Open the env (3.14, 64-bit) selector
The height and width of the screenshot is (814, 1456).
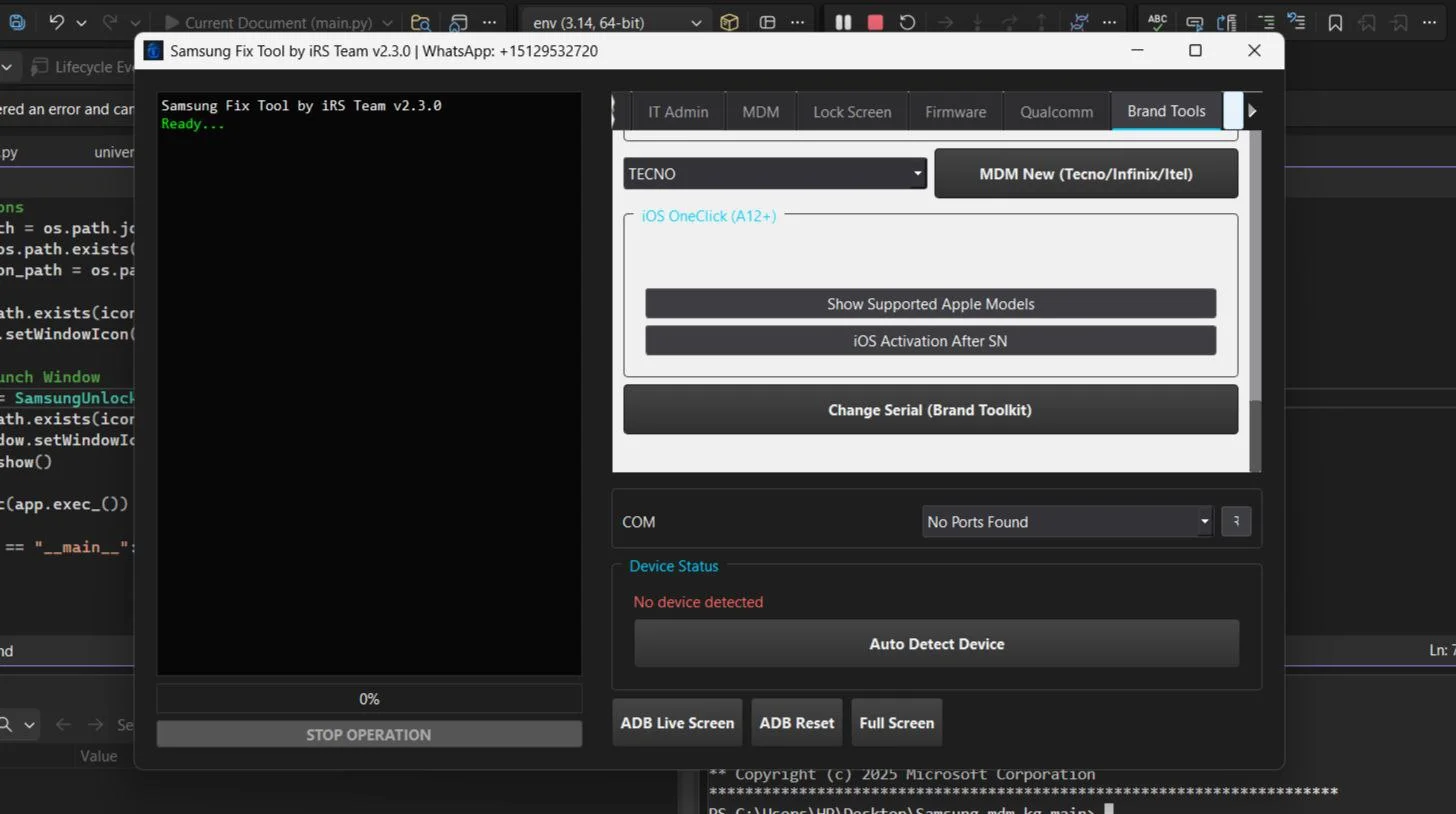616,22
